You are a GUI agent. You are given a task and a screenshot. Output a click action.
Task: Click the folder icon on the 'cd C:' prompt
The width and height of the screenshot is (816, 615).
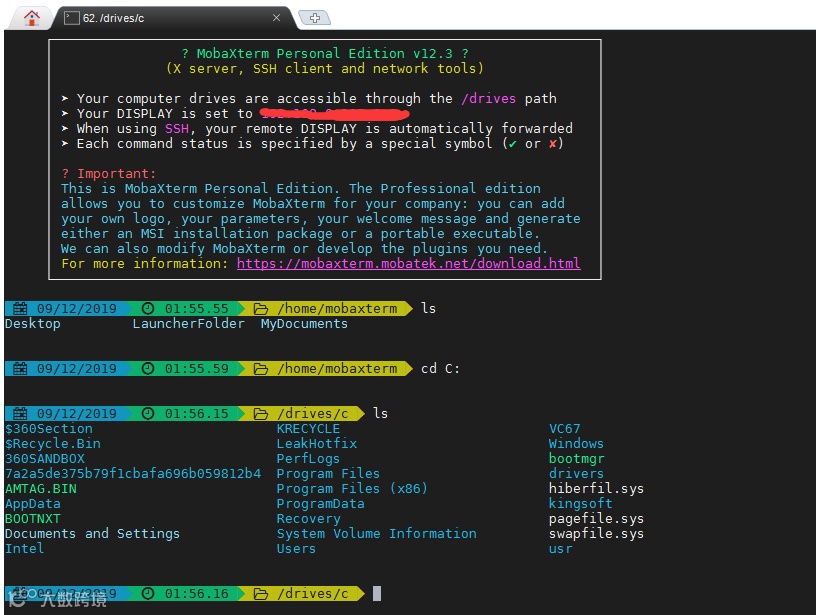[x=261, y=369]
